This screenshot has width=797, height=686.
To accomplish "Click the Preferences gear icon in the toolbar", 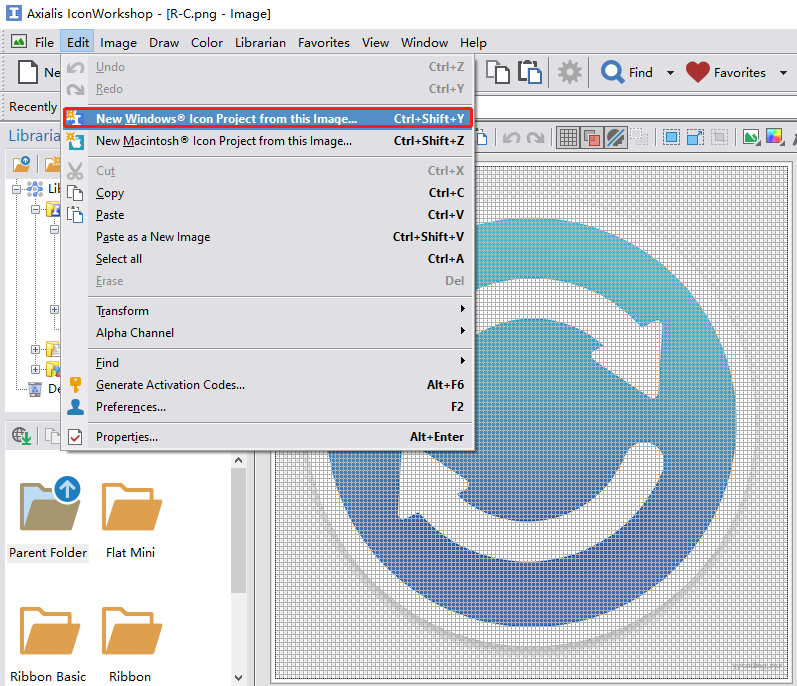I will tap(569, 72).
